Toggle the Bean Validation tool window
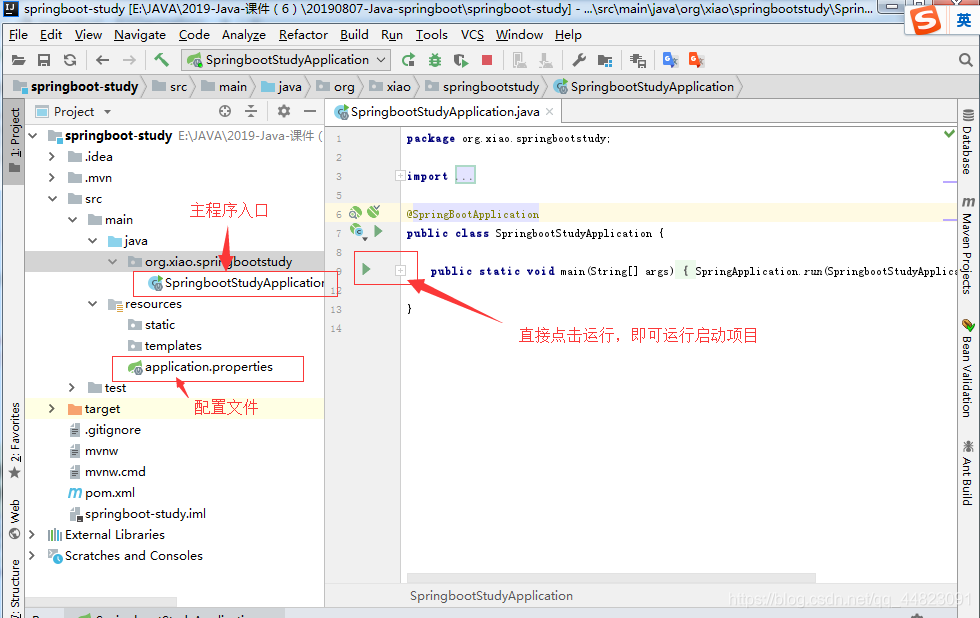This screenshot has height=618, width=980. (x=968, y=368)
